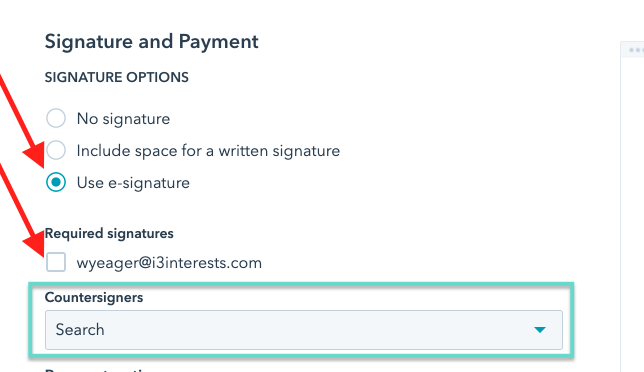This screenshot has height=372, width=644.
Task: Click the SIGNATURE OPTIONS subheading
Action: point(117,77)
